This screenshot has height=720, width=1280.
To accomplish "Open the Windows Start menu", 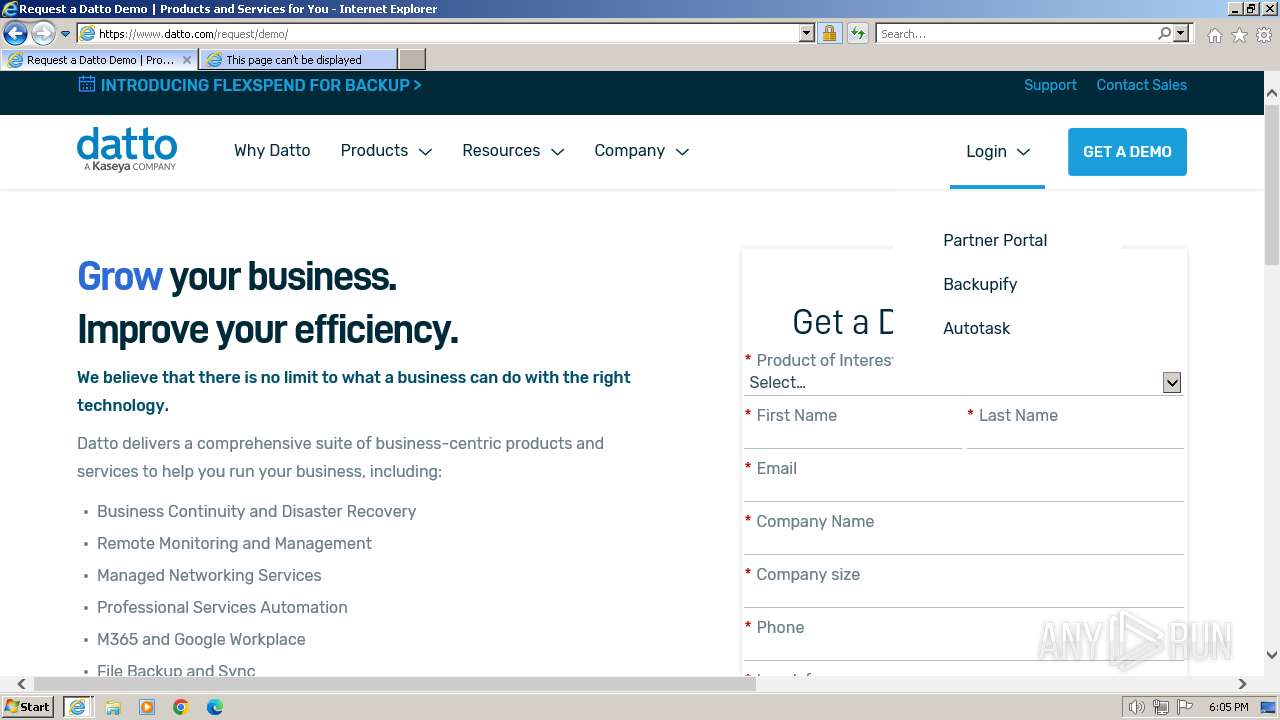I will [x=28, y=707].
